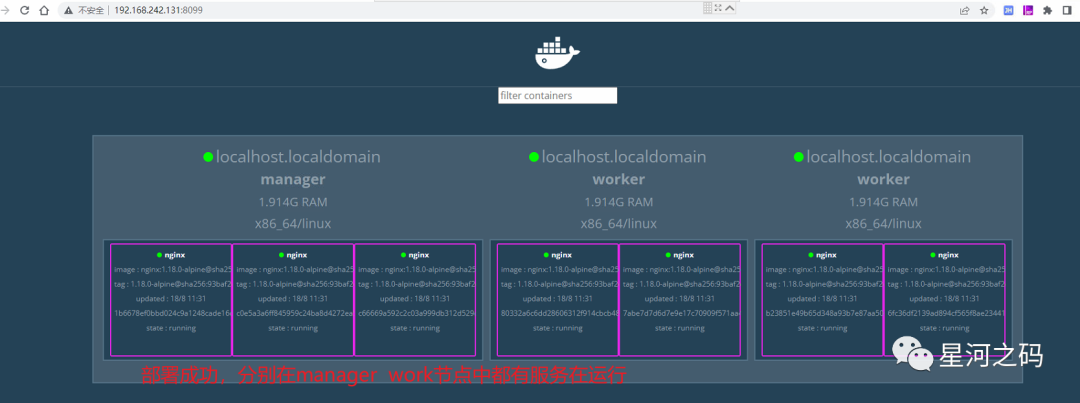Click hostname above the manager label
The height and width of the screenshot is (403, 1080).
[298, 157]
